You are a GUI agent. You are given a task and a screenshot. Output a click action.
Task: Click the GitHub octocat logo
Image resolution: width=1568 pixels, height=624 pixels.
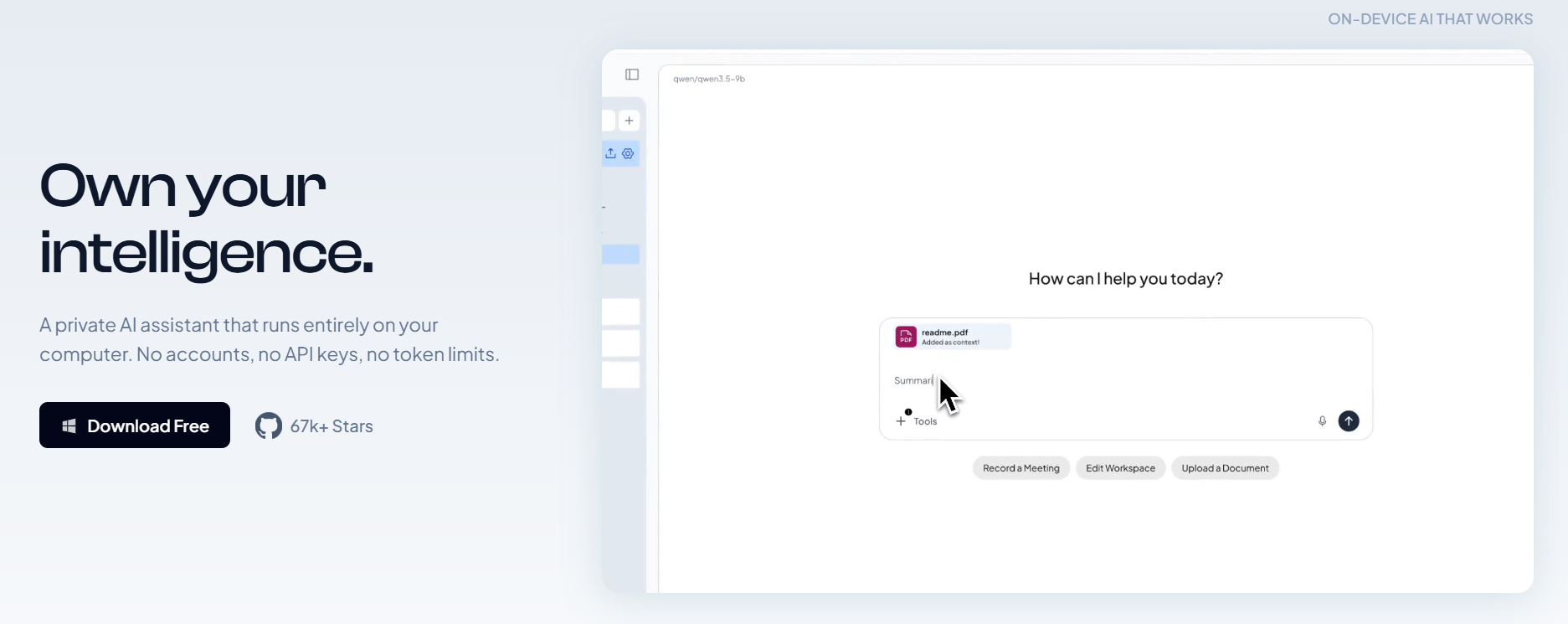coord(269,426)
